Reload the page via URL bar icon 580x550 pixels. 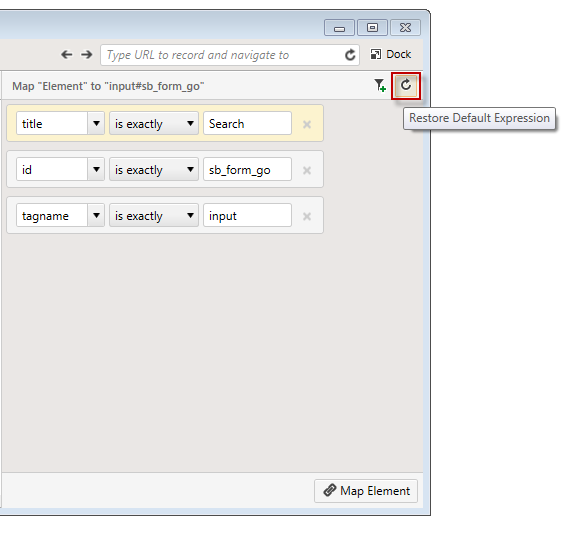[x=350, y=55]
